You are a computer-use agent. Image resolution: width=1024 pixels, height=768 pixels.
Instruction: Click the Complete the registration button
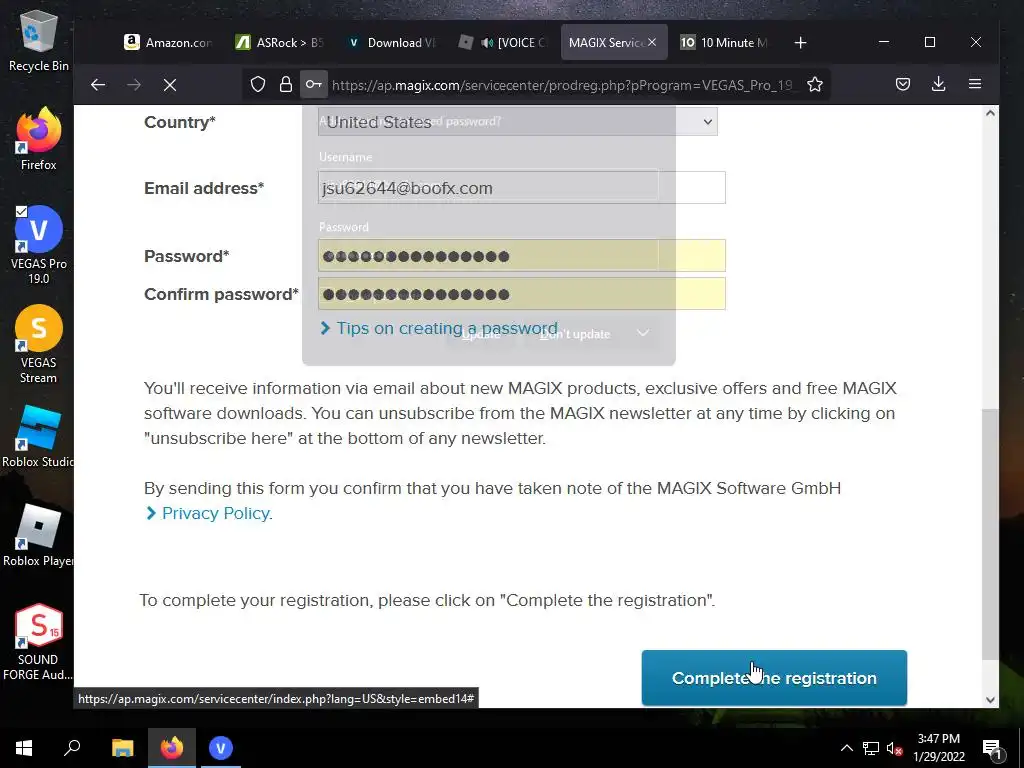(774, 678)
